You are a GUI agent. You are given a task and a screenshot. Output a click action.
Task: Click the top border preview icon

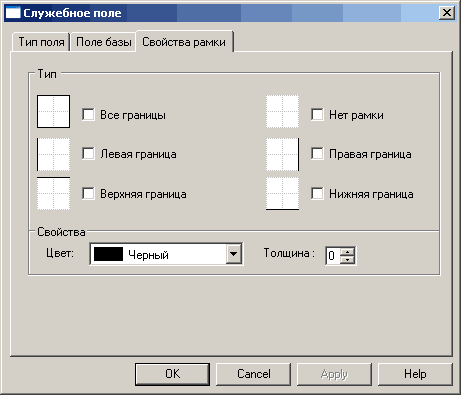pyautogui.click(x=53, y=193)
